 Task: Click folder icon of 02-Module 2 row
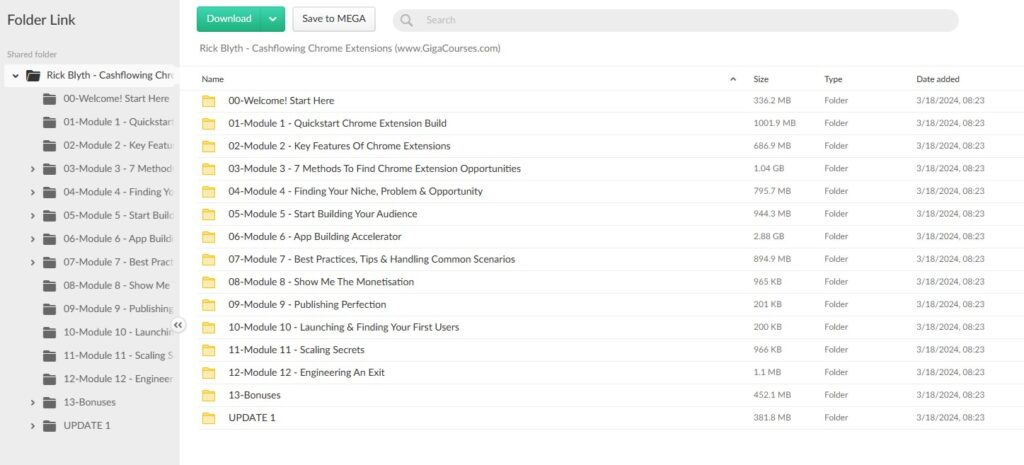208,146
